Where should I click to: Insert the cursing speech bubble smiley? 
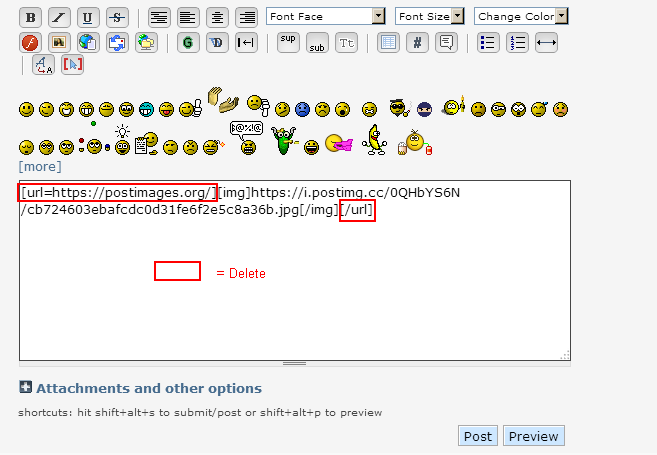click(x=247, y=138)
